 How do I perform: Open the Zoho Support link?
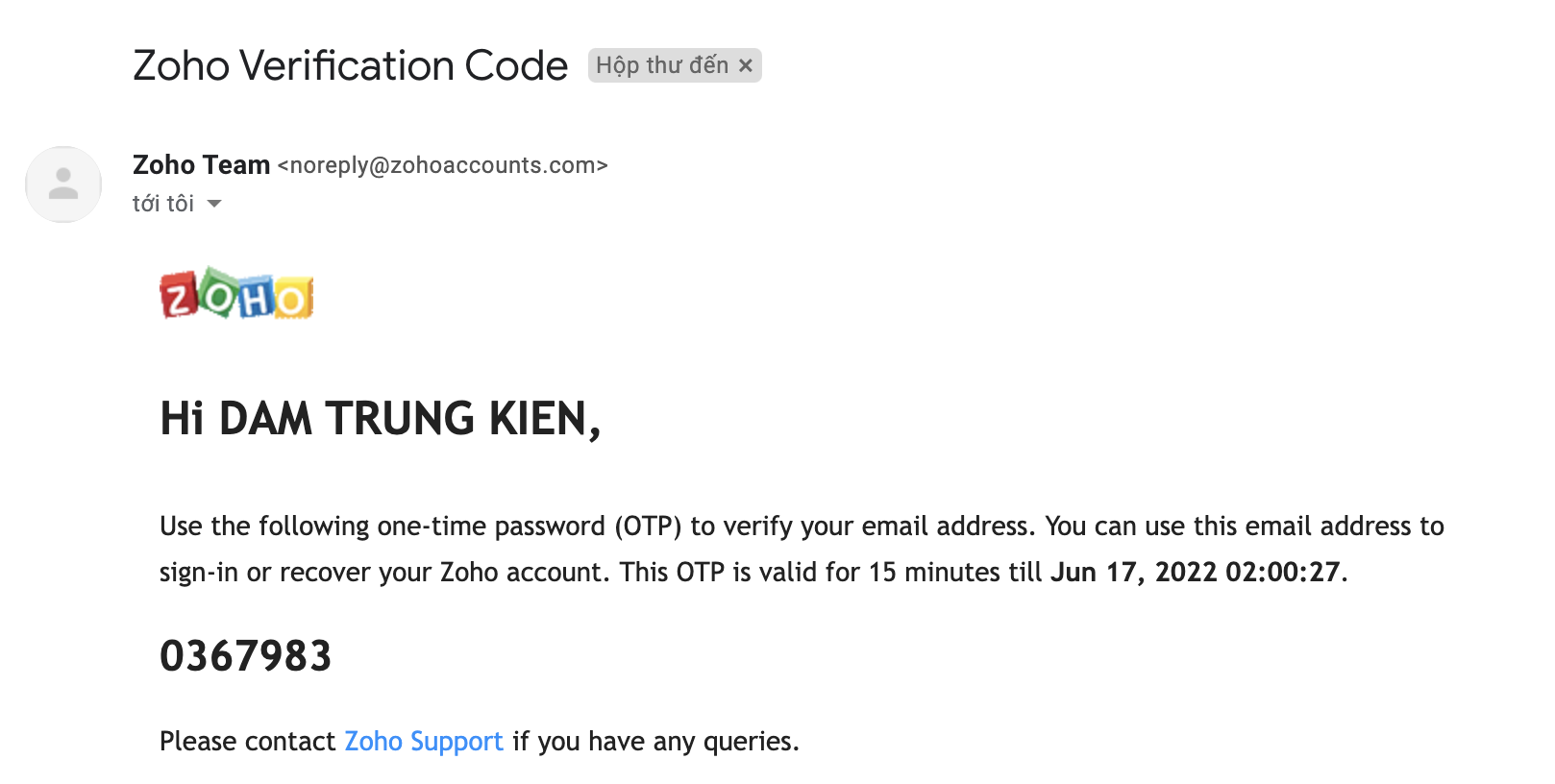(x=424, y=741)
